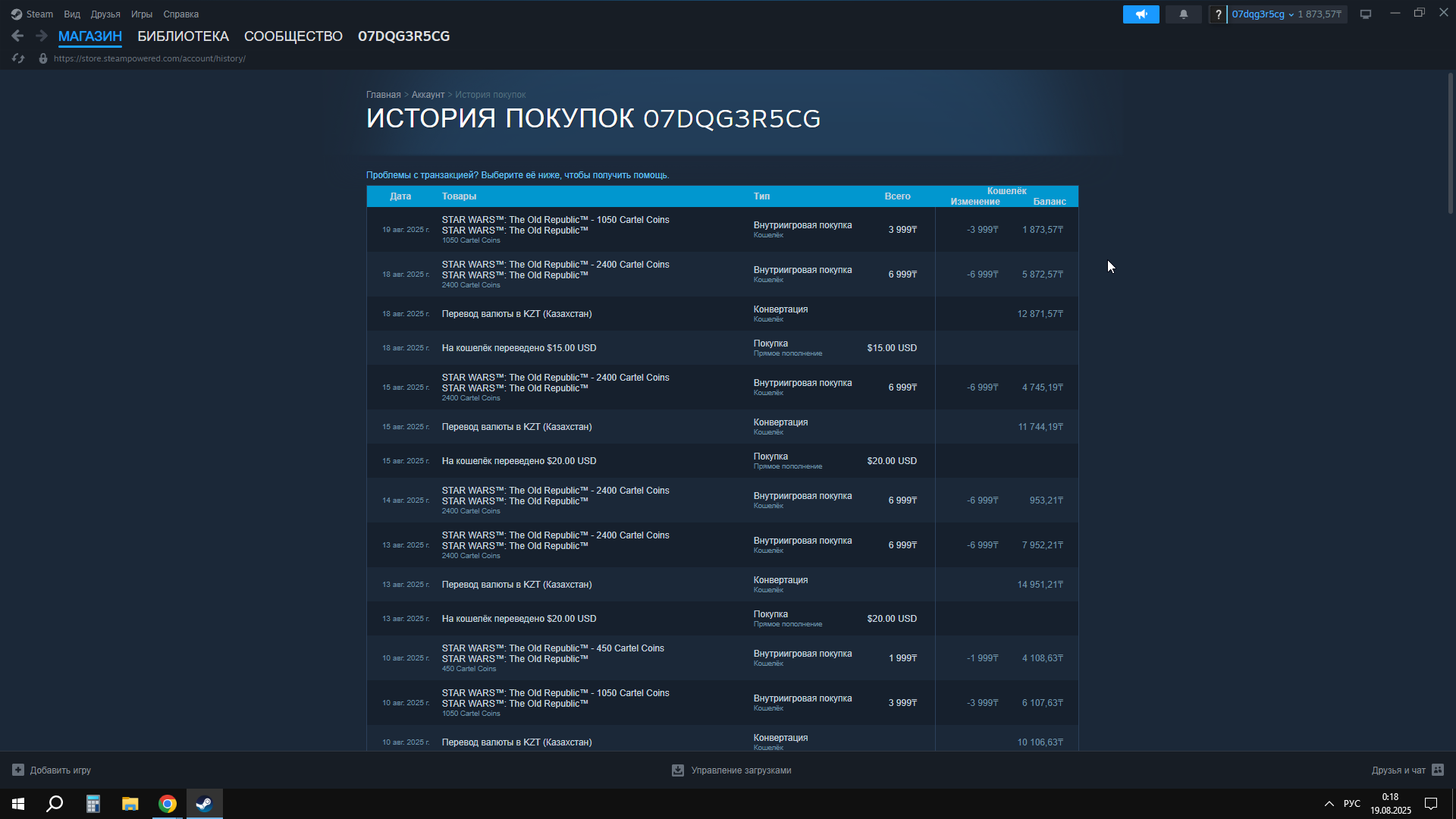Click the wallet balance 1 873,57₸ in header
The height and width of the screenshot is (819, 1456).
pos(1319,14)
